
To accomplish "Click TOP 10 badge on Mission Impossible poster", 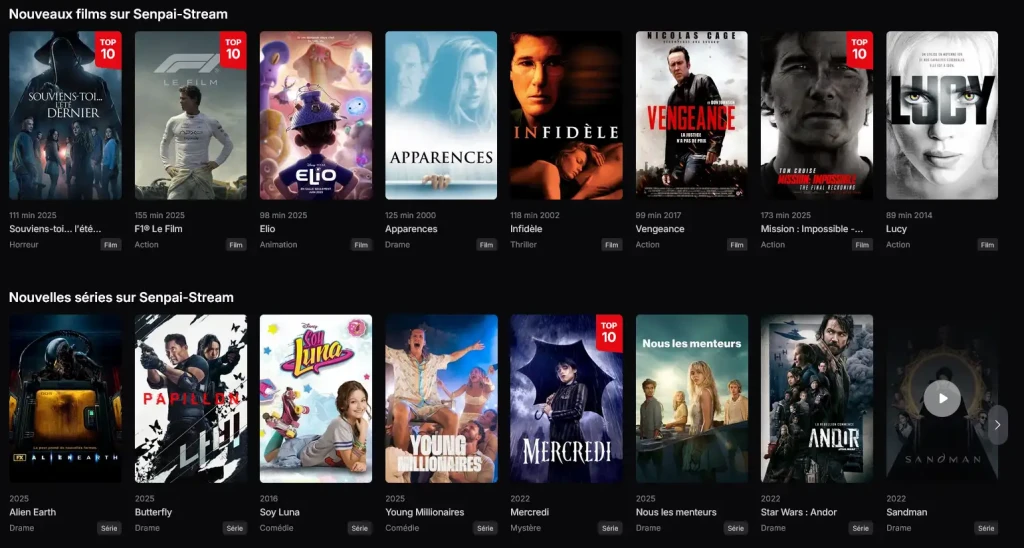I will tap(859, 49).
